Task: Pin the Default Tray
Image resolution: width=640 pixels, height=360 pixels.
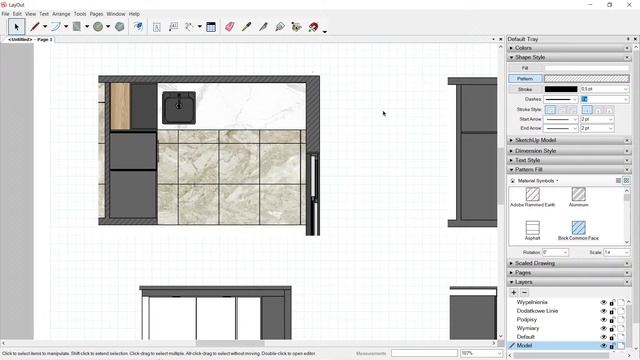Action: click(628, 39)
